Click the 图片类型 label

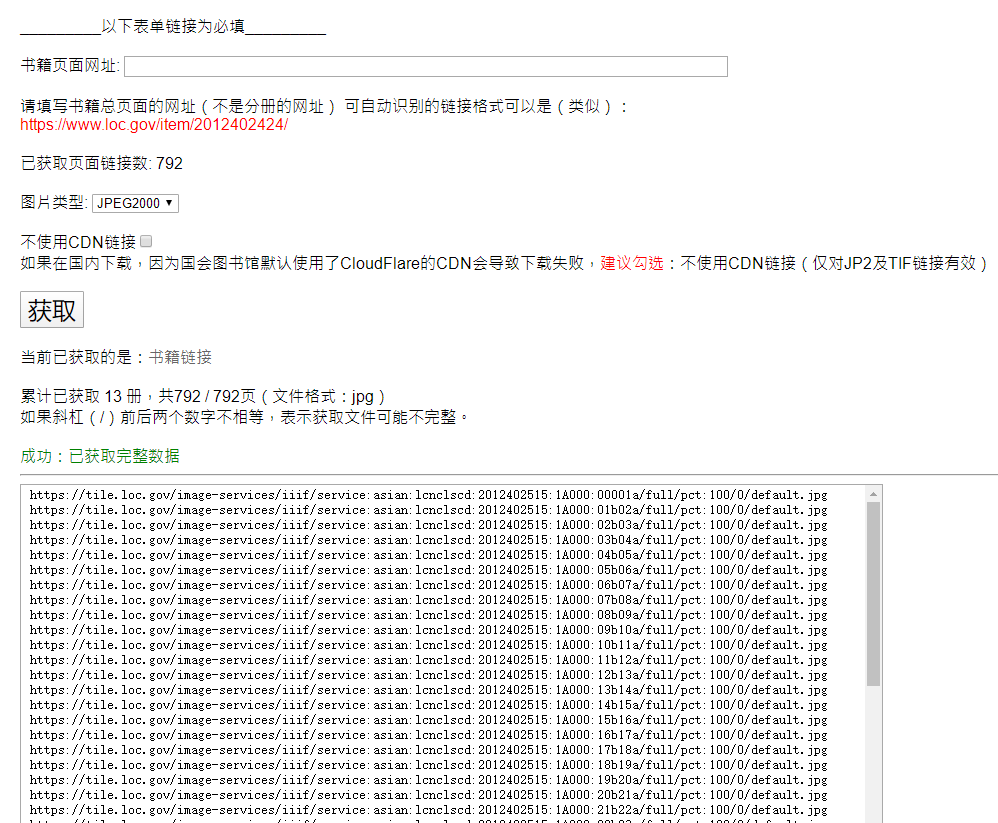pos(54,203)
